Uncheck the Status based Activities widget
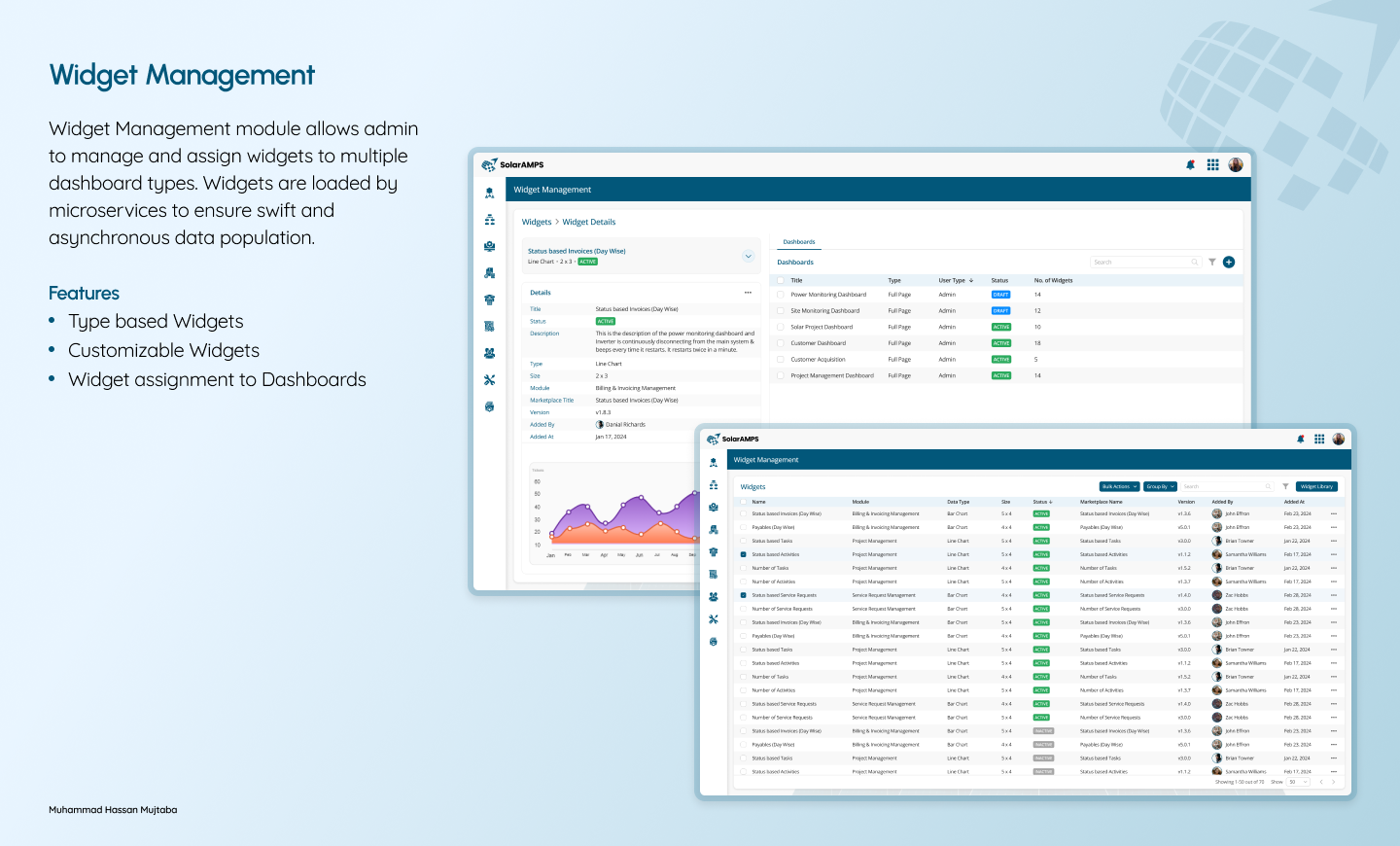 pyautogui.click(x=742, y=554)
